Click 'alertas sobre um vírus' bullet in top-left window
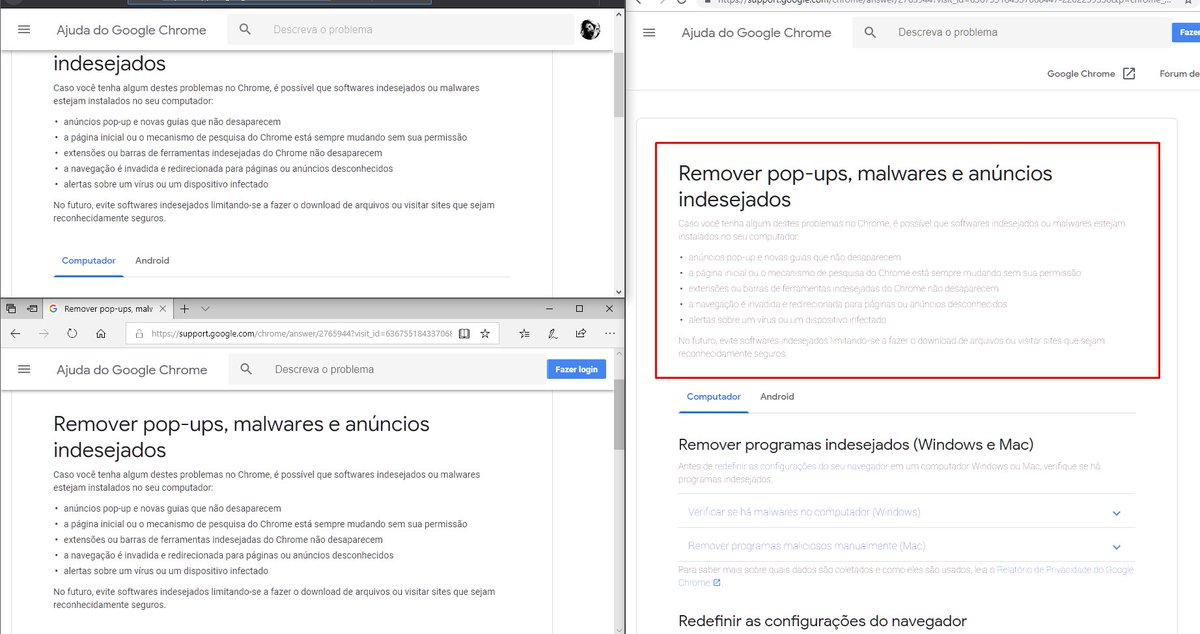The width and height of the screenshot is (1200, 634). point(166,184)
